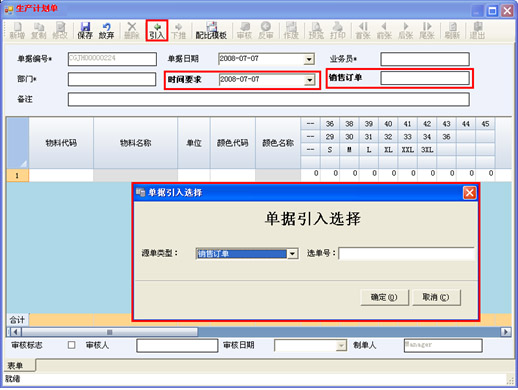Open the 审核日期 dropdown arrow
Screen dimensions: 518x390
click(x=341, y=345)
